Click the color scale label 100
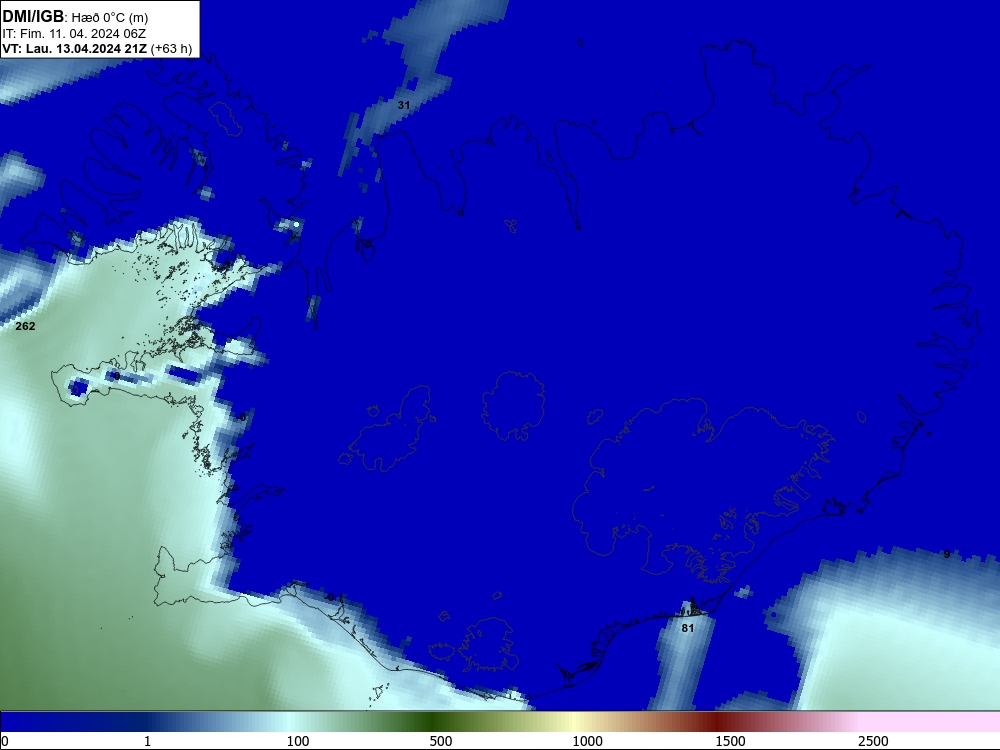1000x750 pixels. point(298,741)
